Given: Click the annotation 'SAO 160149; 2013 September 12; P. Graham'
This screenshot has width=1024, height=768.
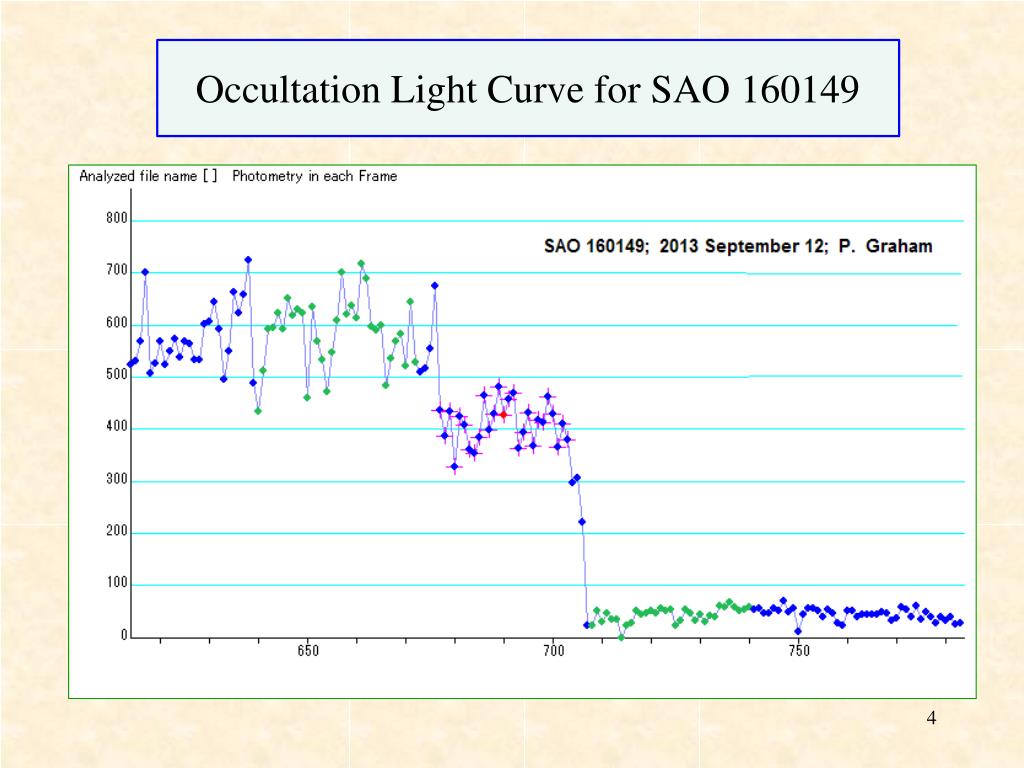Looking at the screenshot, I should coord(738,246).
